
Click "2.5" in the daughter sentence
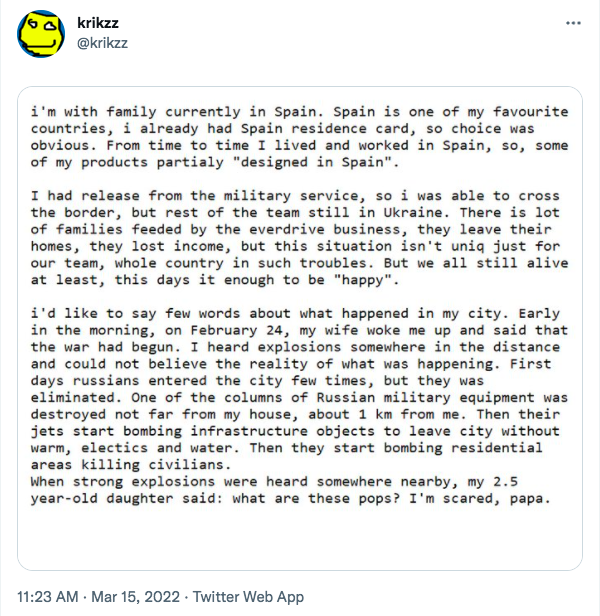point(506,482)
